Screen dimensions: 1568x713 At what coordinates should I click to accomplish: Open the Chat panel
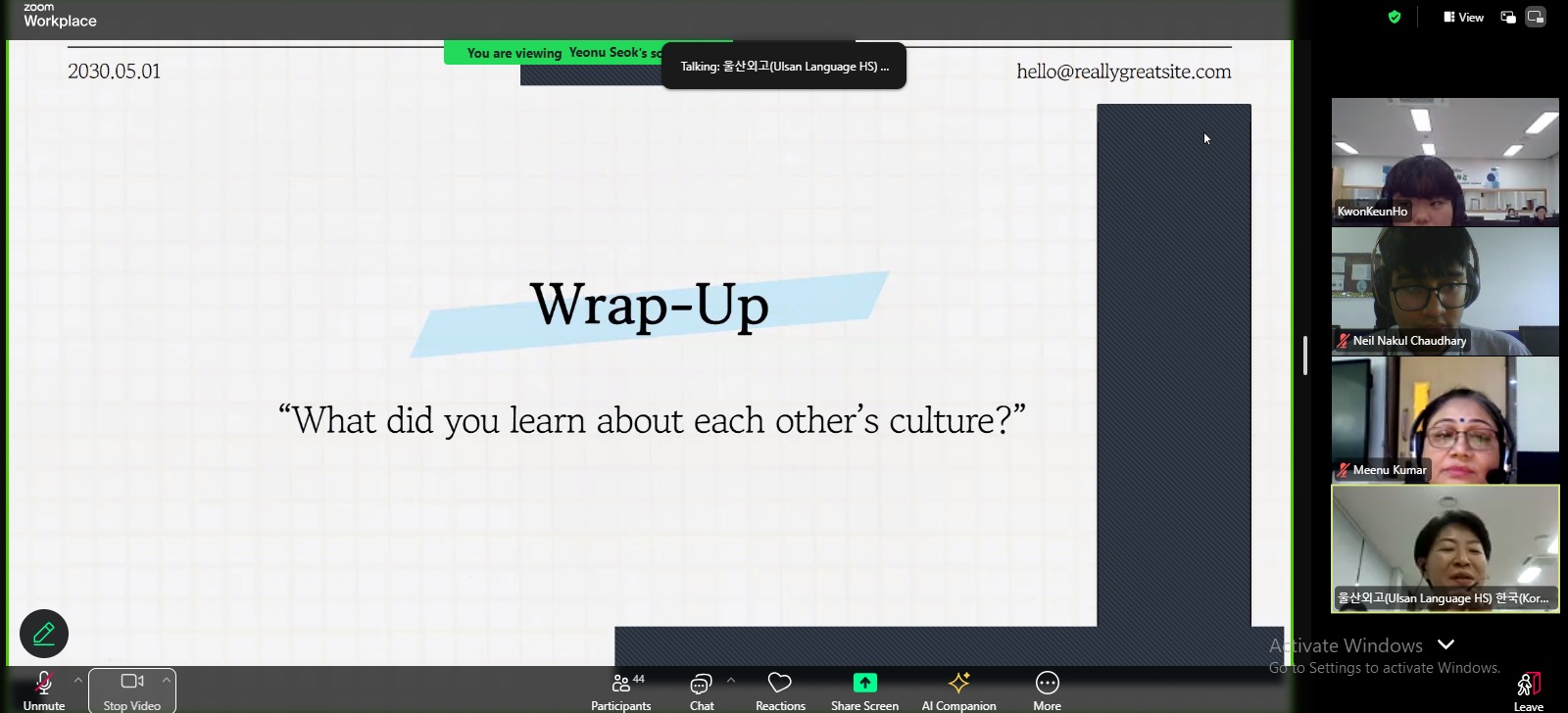(x=702, y=689)
